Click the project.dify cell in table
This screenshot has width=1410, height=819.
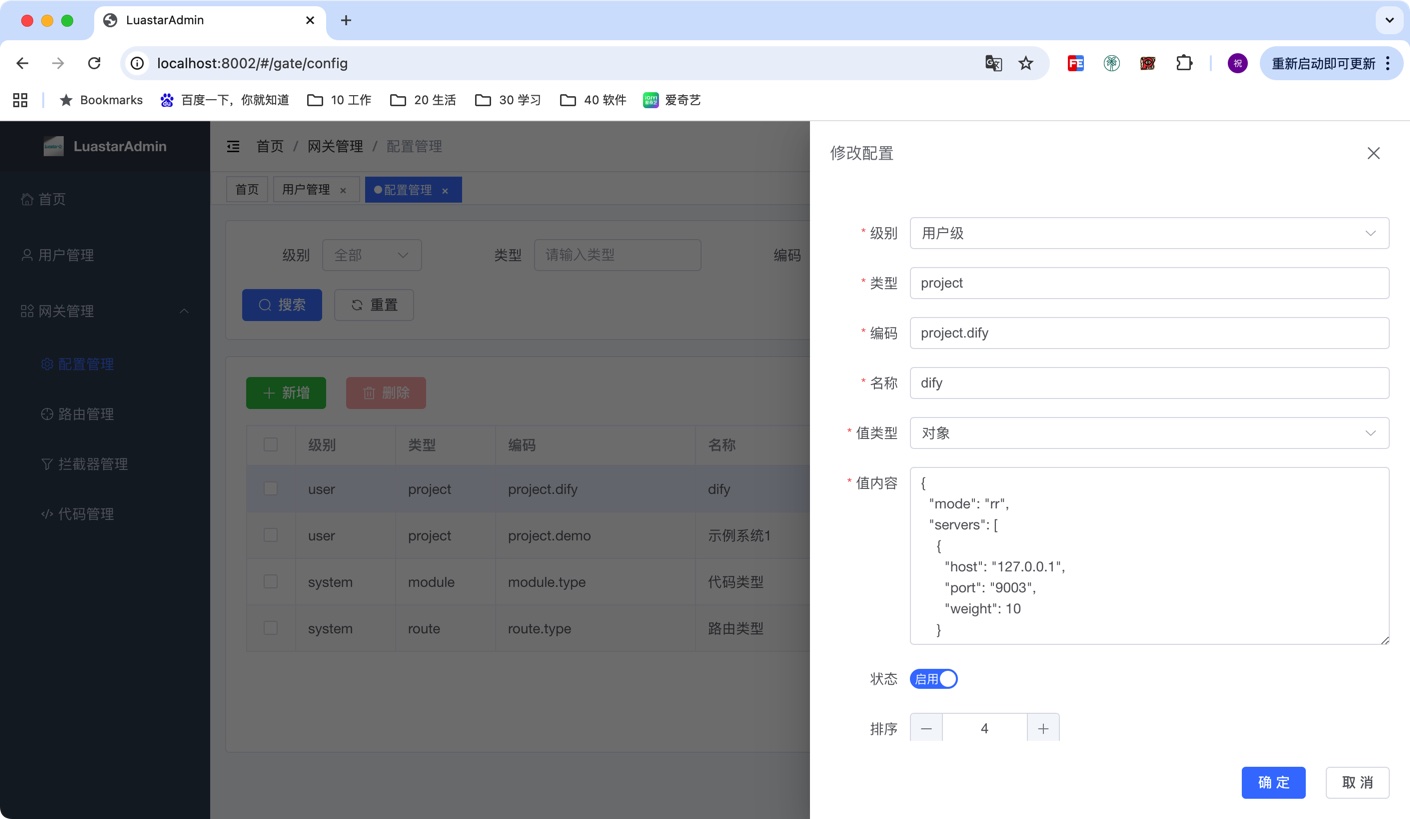tap(543, 489)
